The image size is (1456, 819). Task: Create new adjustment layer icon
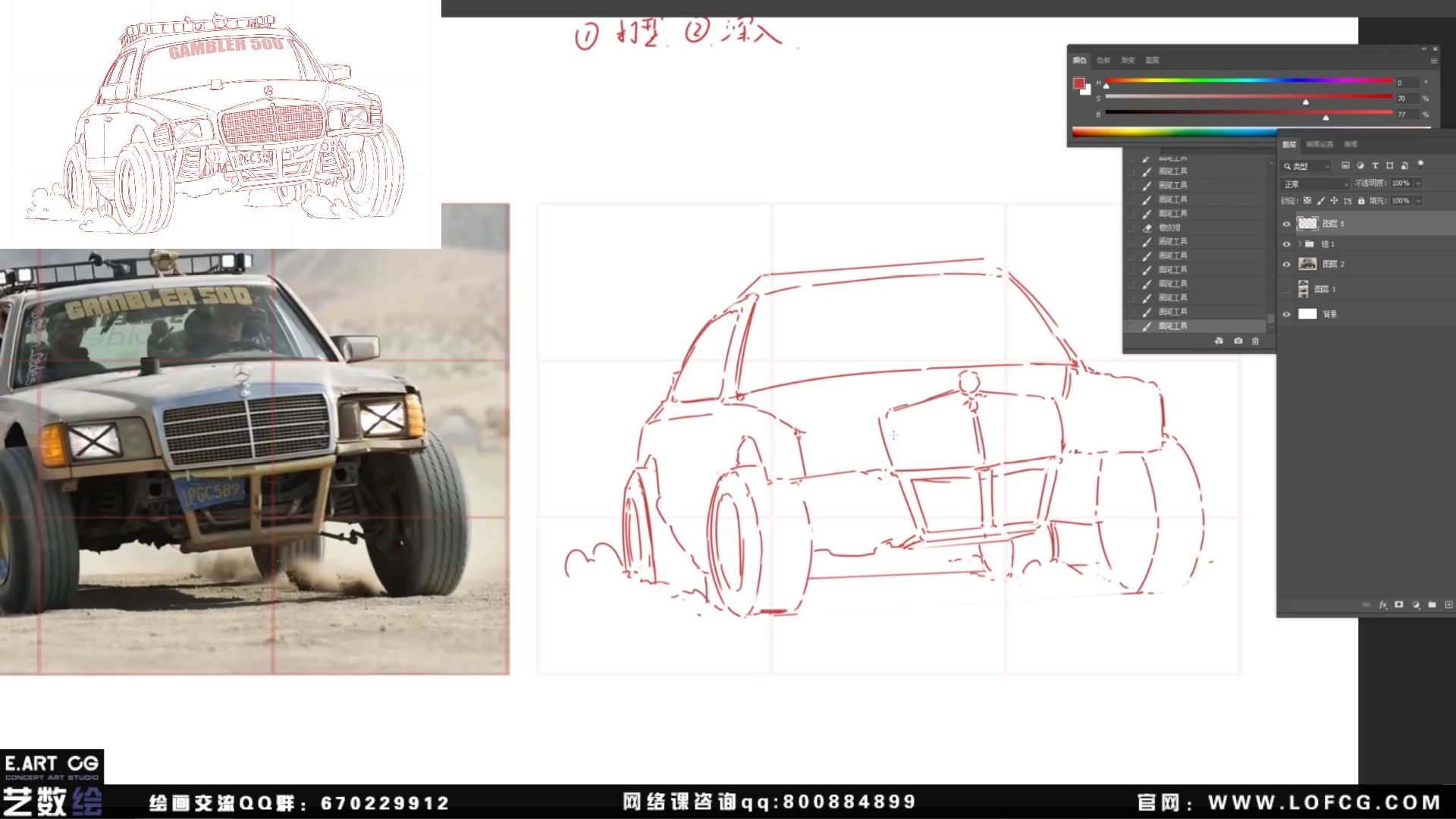tap(1416, 605)
